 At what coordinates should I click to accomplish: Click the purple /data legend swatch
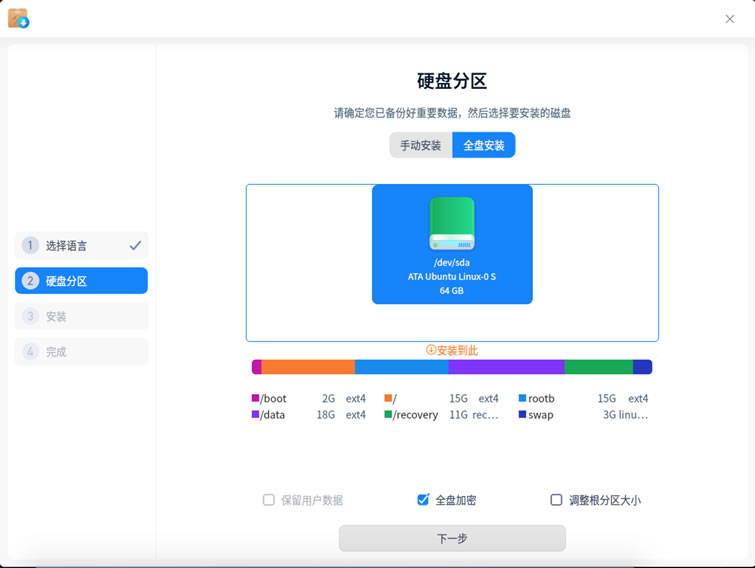[255, 414]
